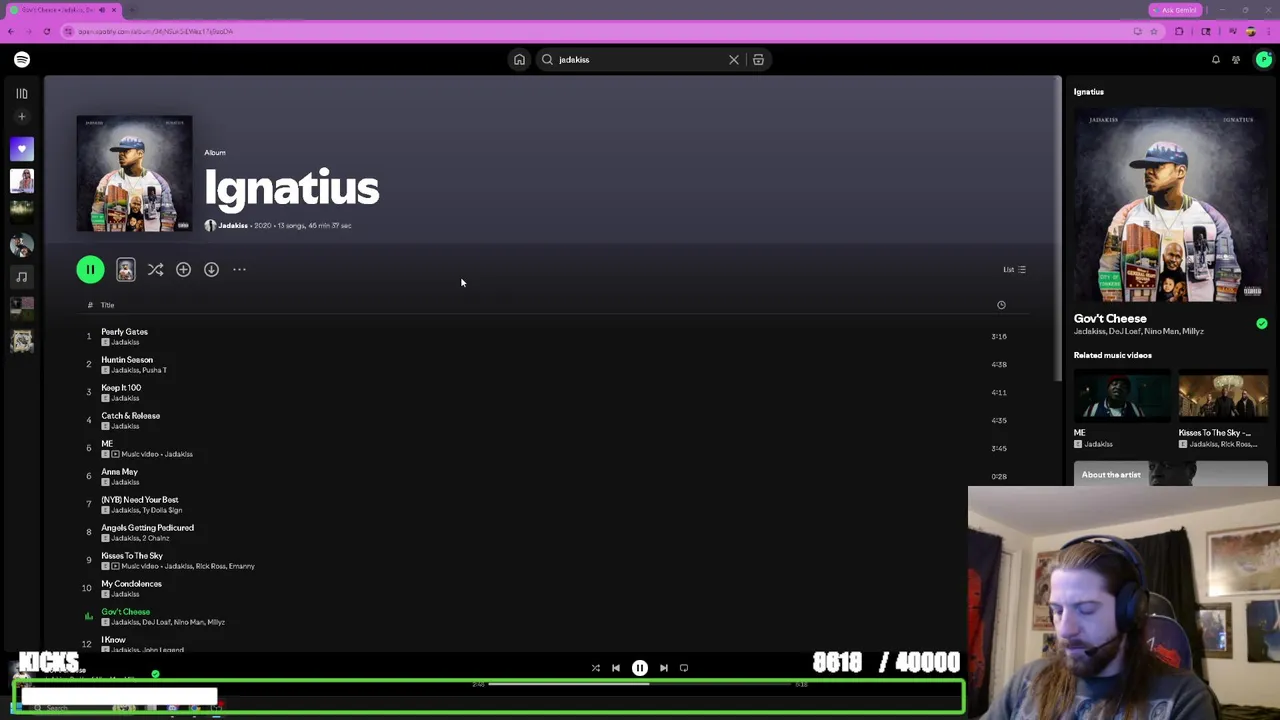Click the main view scrollbar
The image size is (1280, 720).
pyautogui.click(x=1059, y=228)
